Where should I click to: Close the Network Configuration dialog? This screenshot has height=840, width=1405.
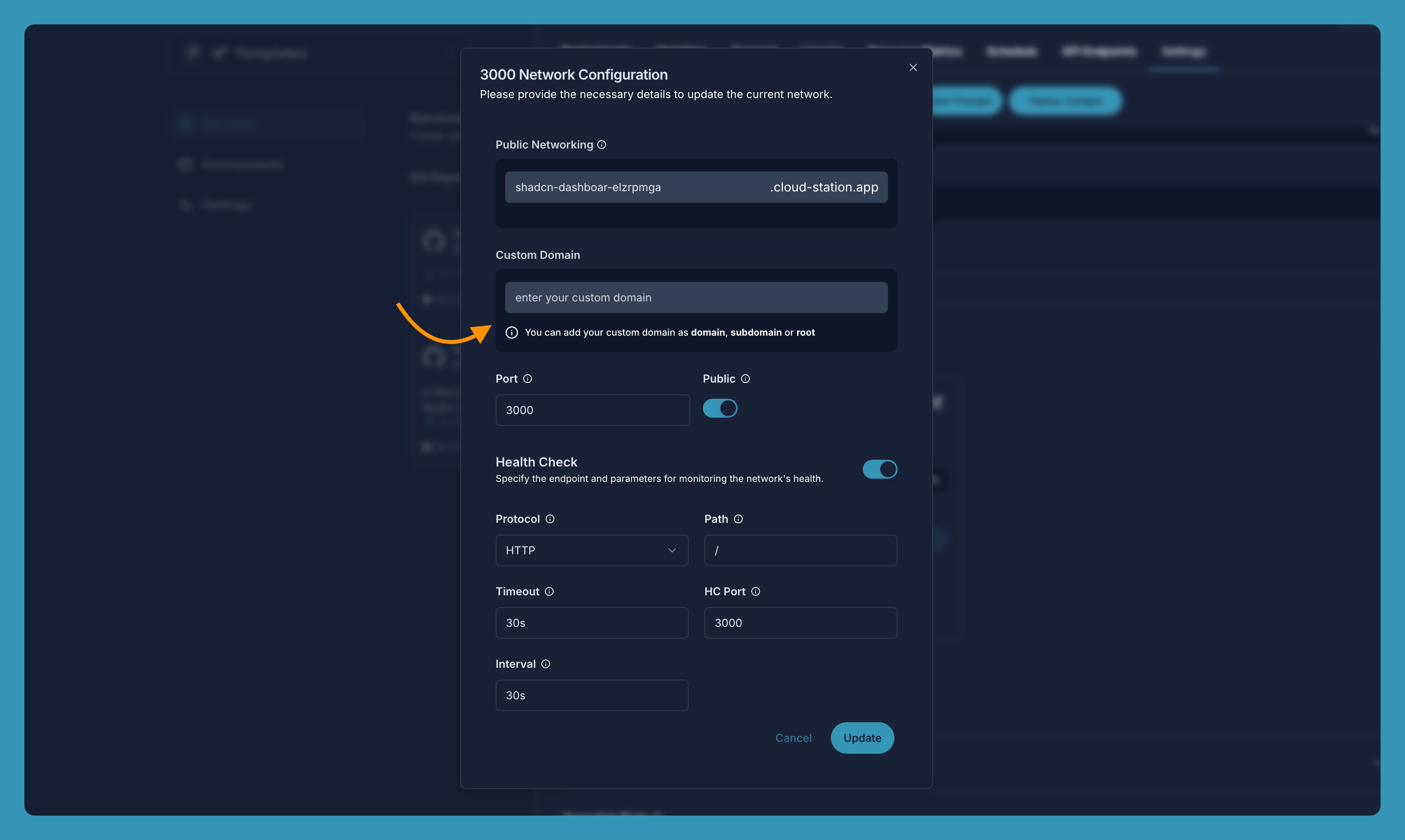click(913, 67)
